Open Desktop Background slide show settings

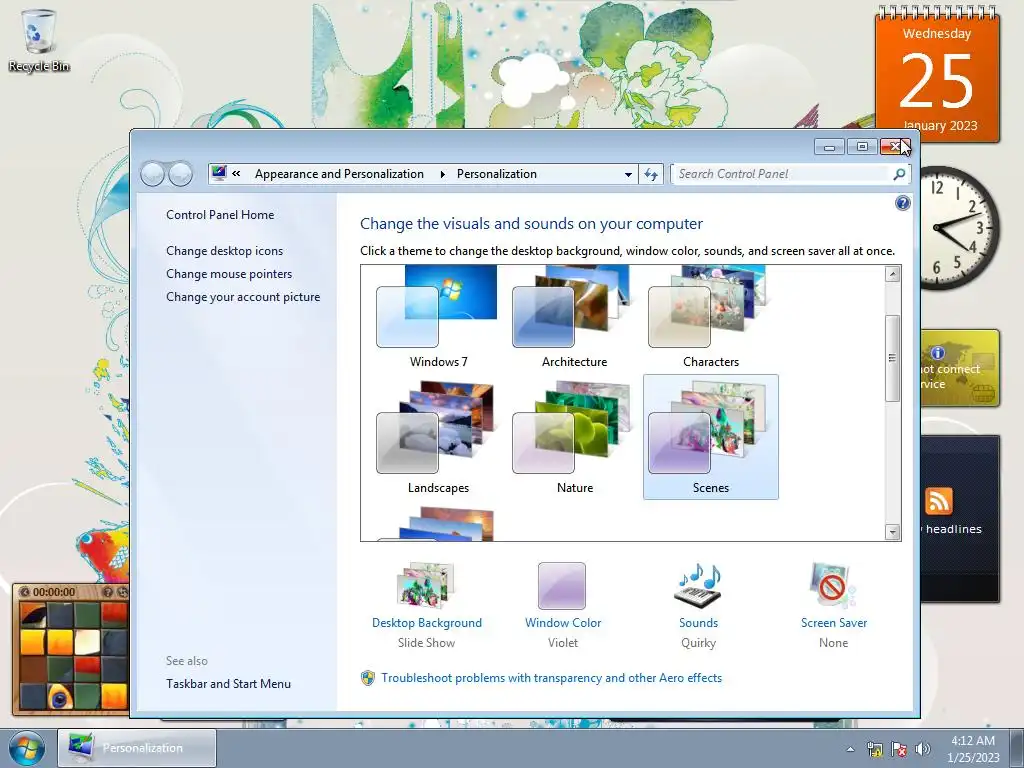pyautogui.click(x=426, y=586)
